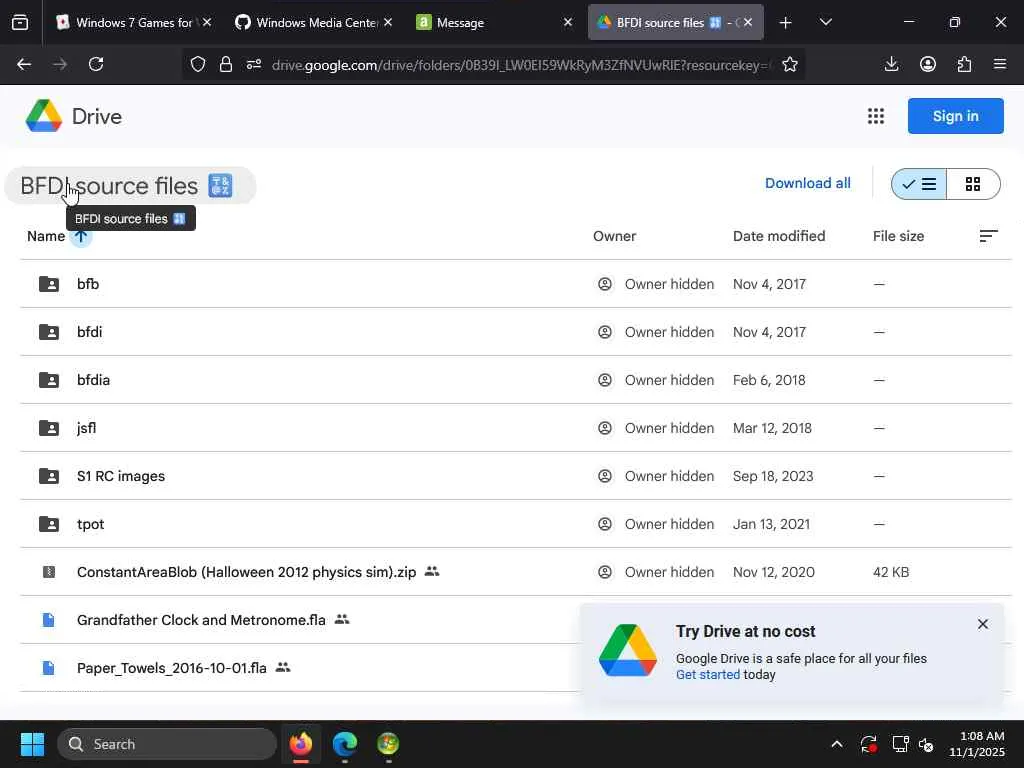Click Download all button

(807, 184)
